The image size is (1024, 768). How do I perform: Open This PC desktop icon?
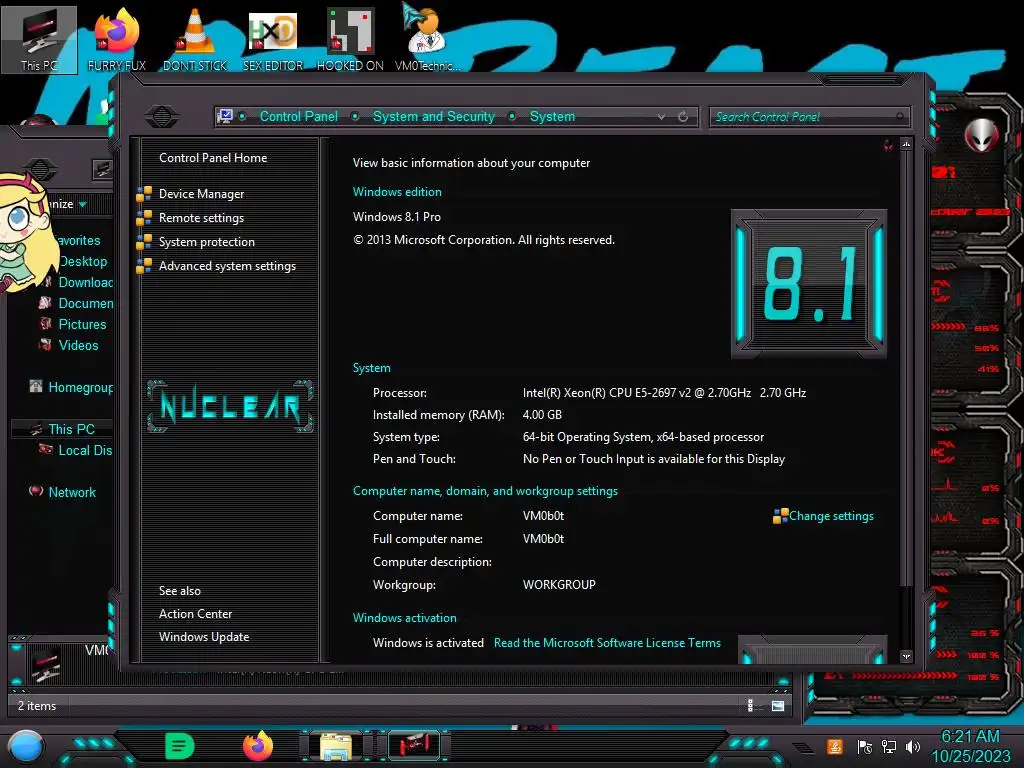point(39,39)
